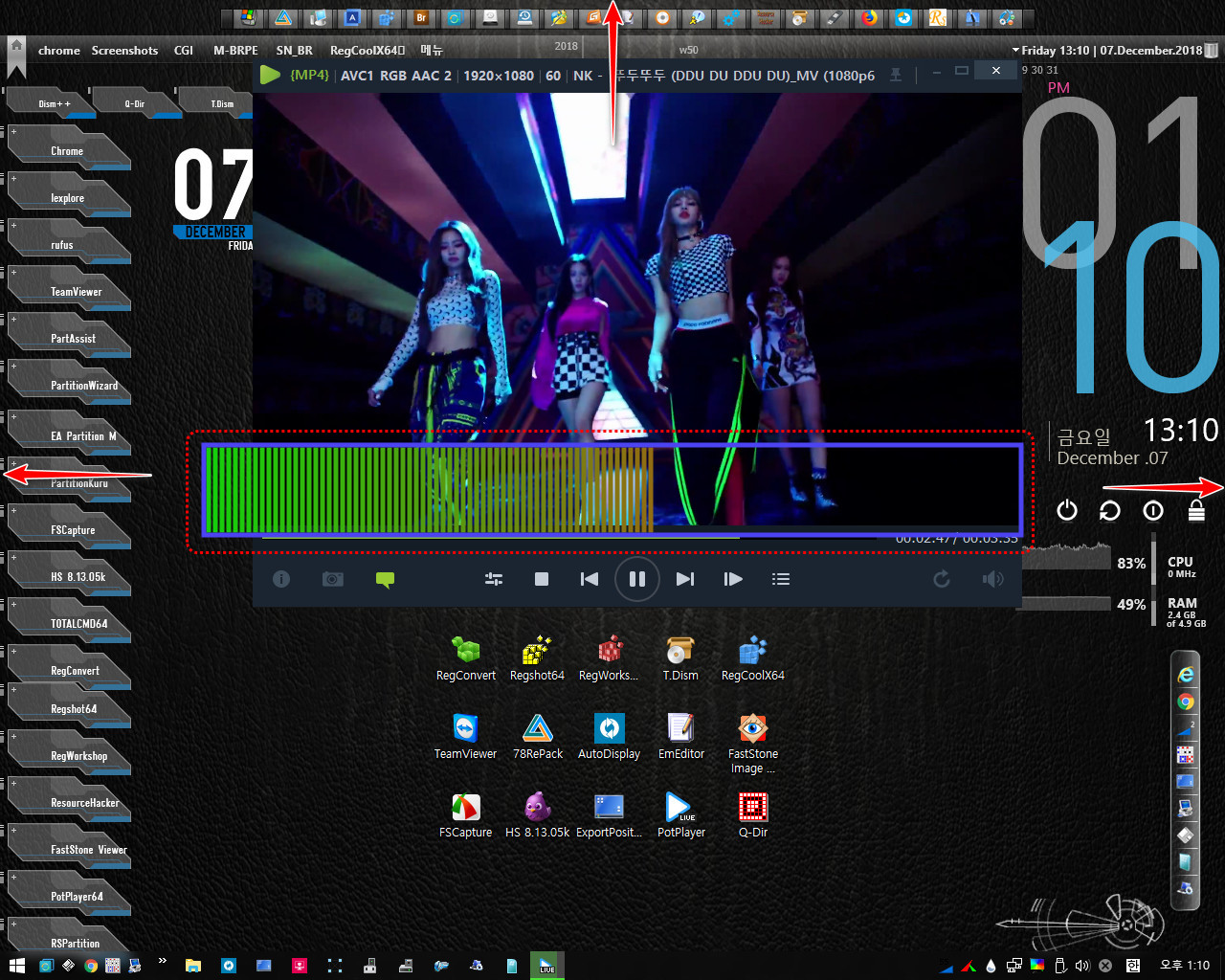Skip to next track in PotPlayer

pos(685,579)
